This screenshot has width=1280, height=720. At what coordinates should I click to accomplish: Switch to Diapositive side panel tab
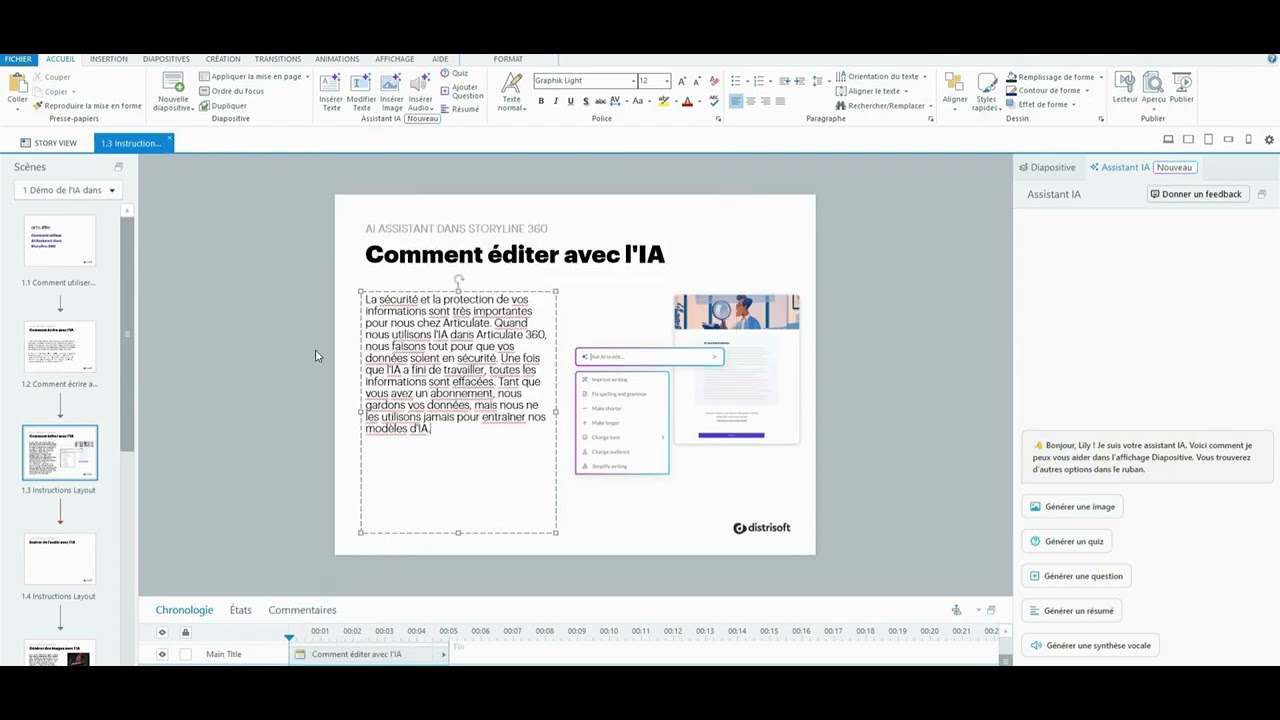(1047, 167)
